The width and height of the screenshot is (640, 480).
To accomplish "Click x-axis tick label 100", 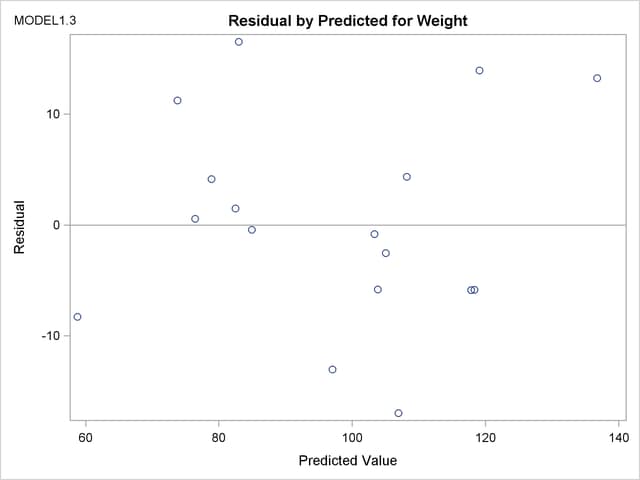I will (352, 437).
